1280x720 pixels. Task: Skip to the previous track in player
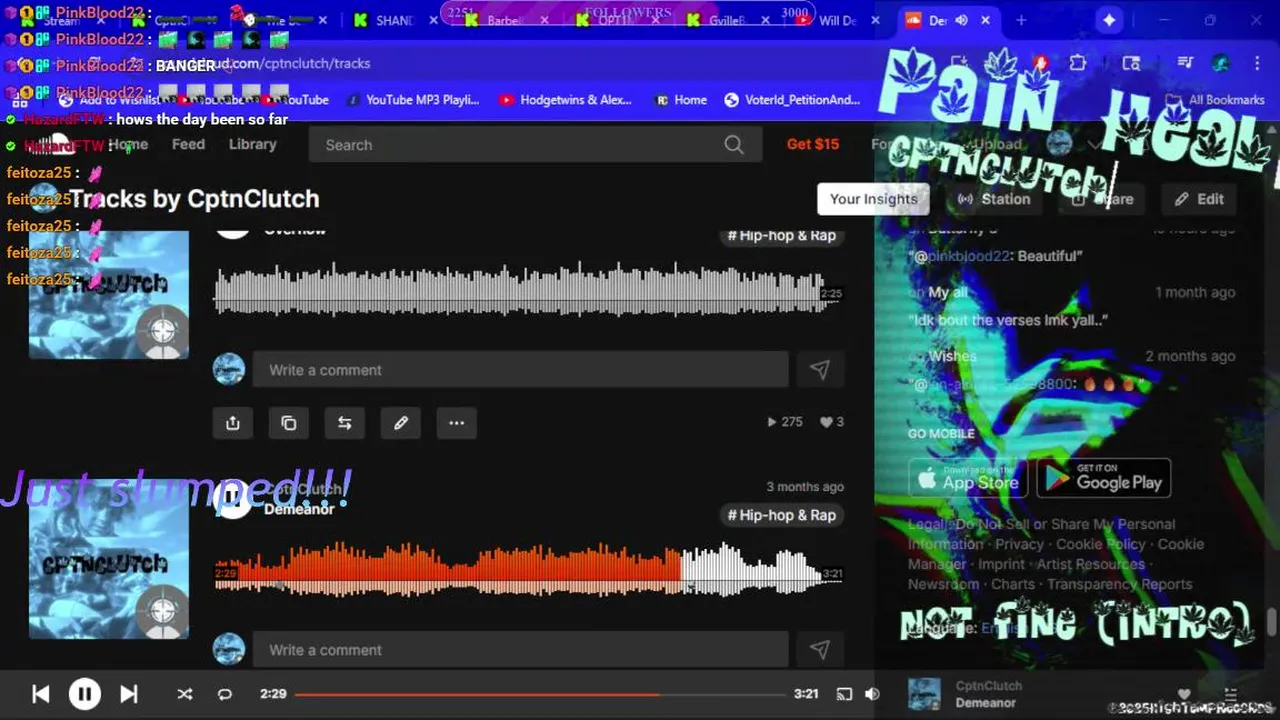pyautogui.click(x=41, y=694)
